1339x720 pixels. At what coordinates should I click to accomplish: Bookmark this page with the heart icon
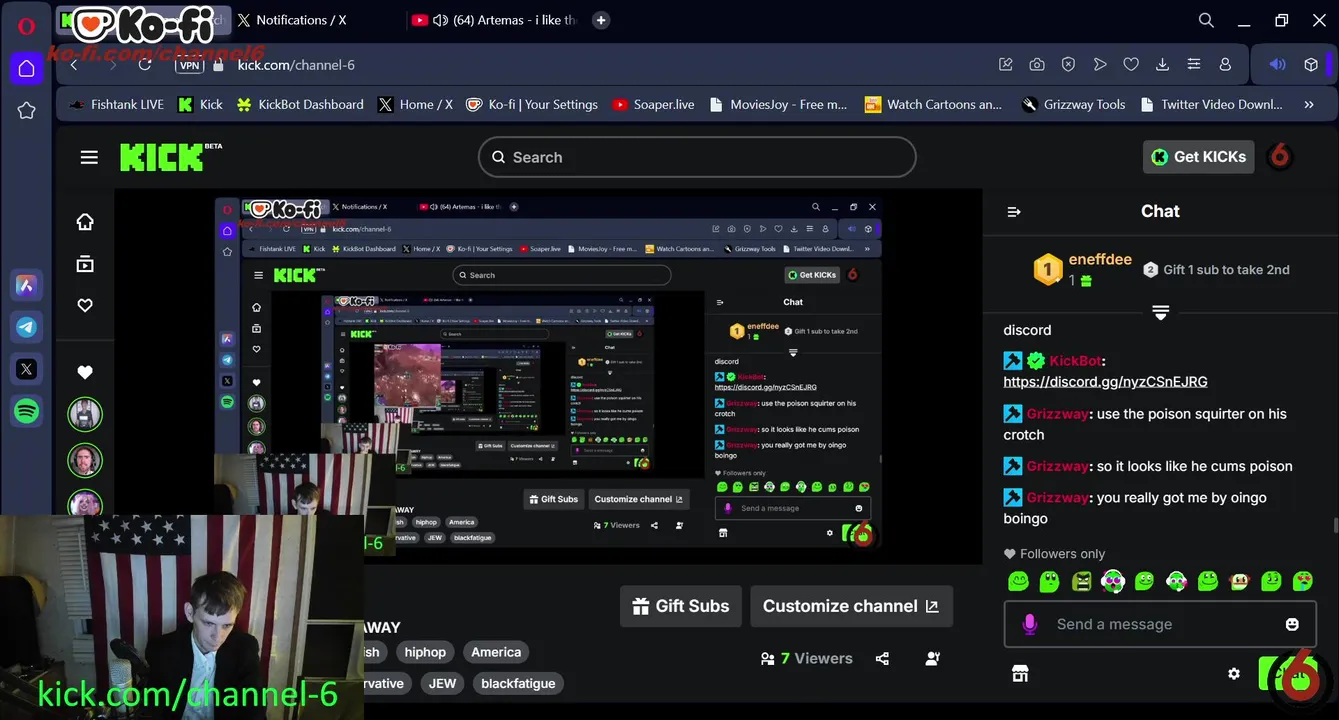[1131, 65]
